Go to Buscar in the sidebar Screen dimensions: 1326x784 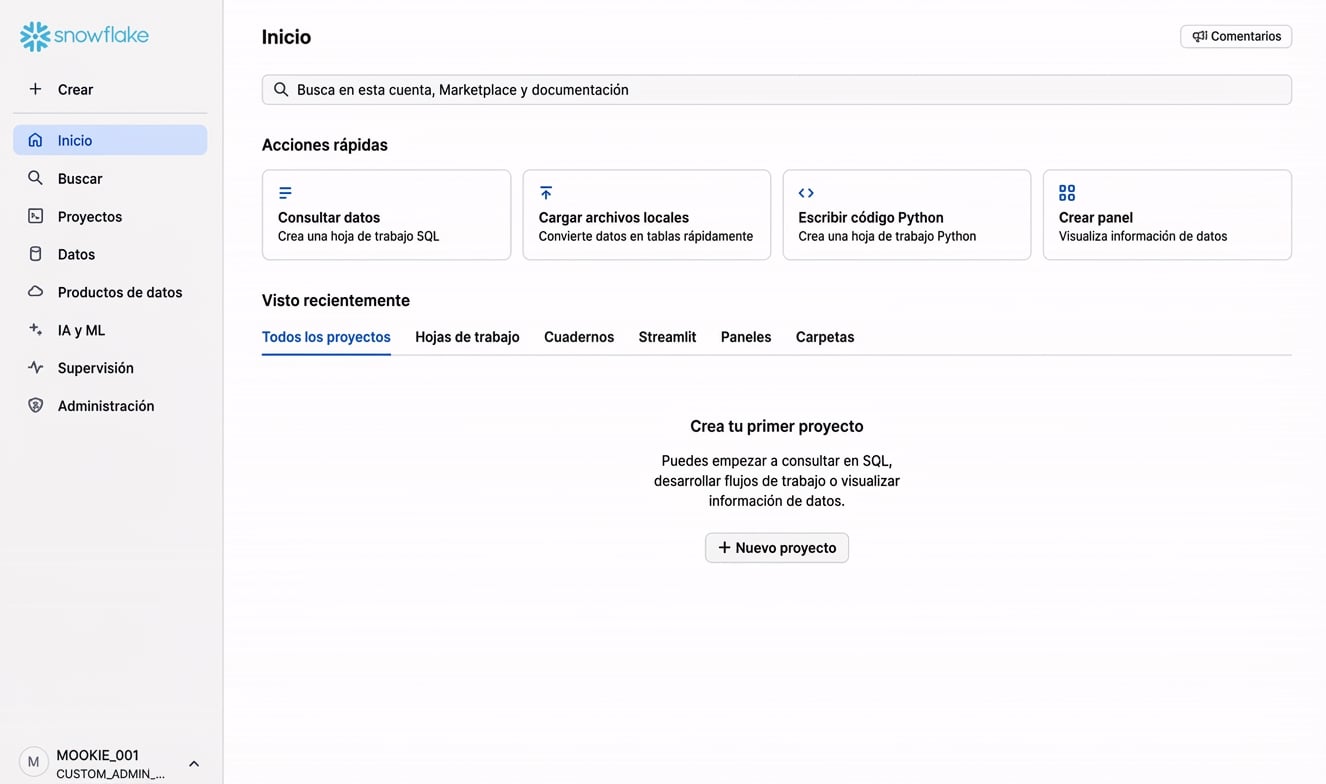pyautogui.click(x=110, y=178)
